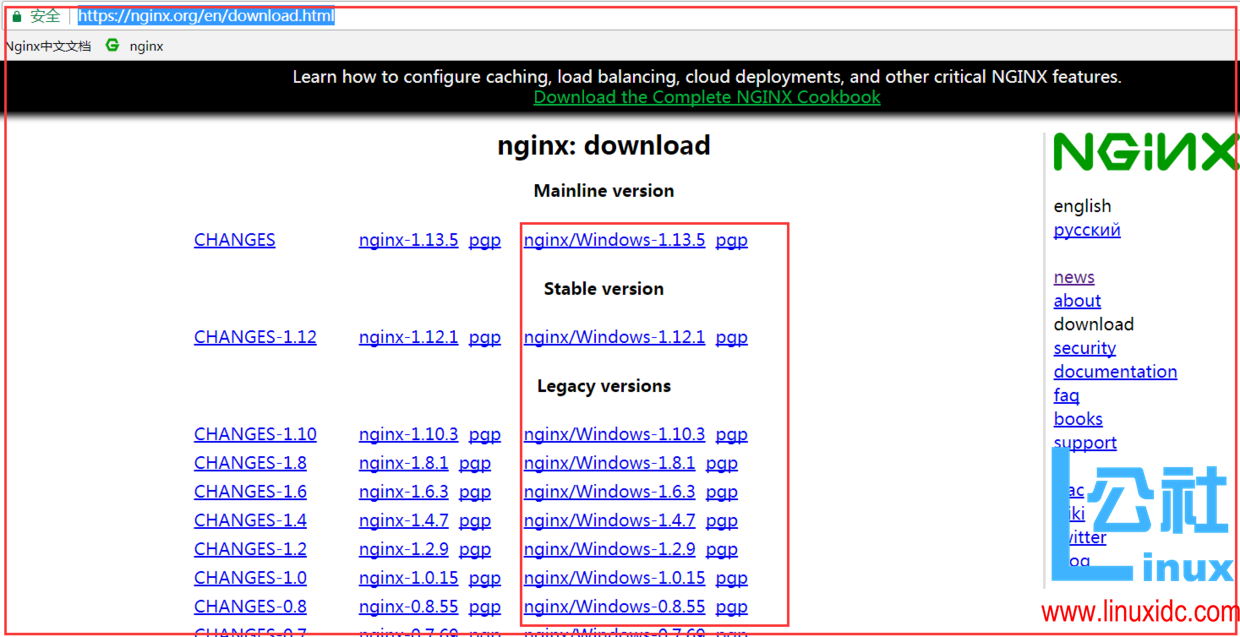Open the CHANGES-0.8 link
1240x637 pixels.
coord(250,607)
